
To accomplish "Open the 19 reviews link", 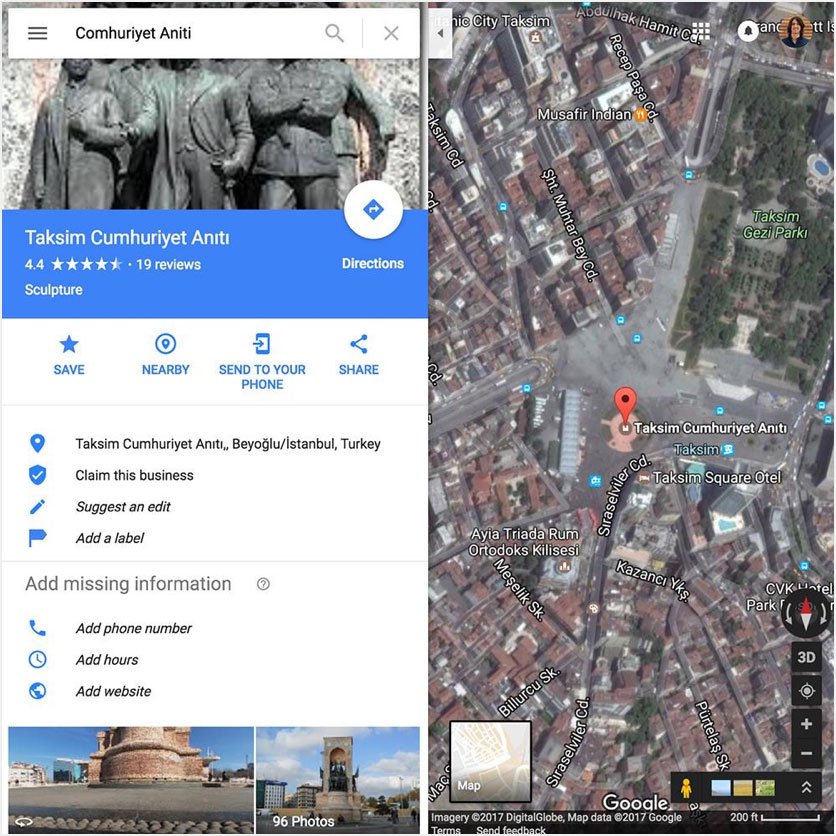I will coord(168,264).
